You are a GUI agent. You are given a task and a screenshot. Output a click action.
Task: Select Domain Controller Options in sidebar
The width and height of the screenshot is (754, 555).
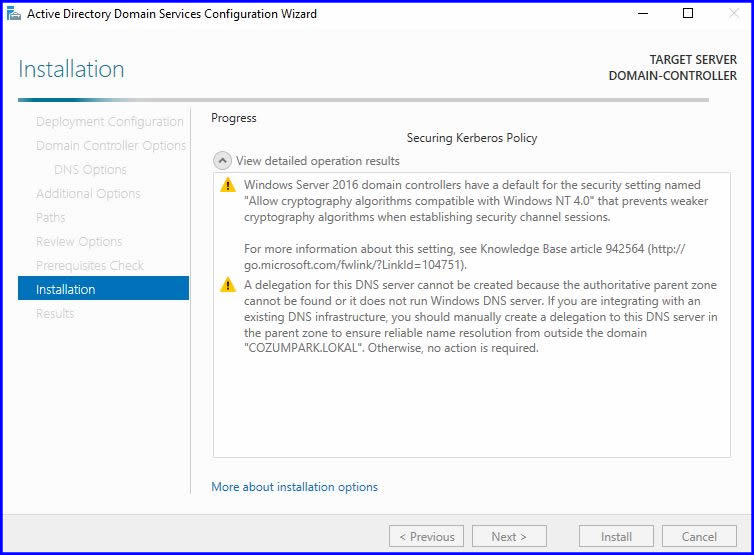coord(110,146)
